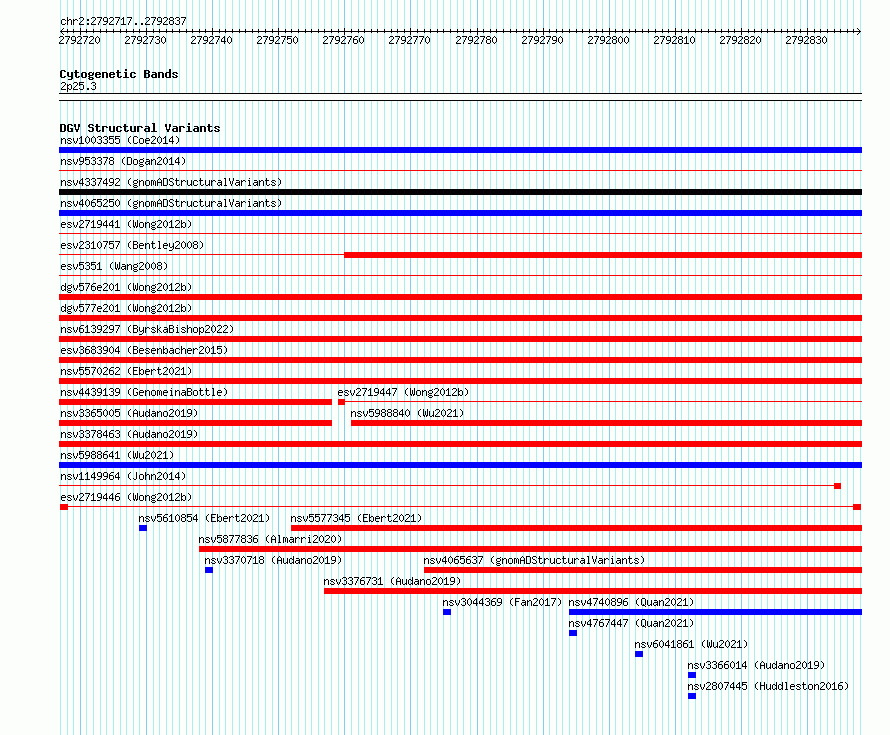Select dgv577e201 (Wong2012b) label
Screen dimensions: 890x735
point(126,308)
